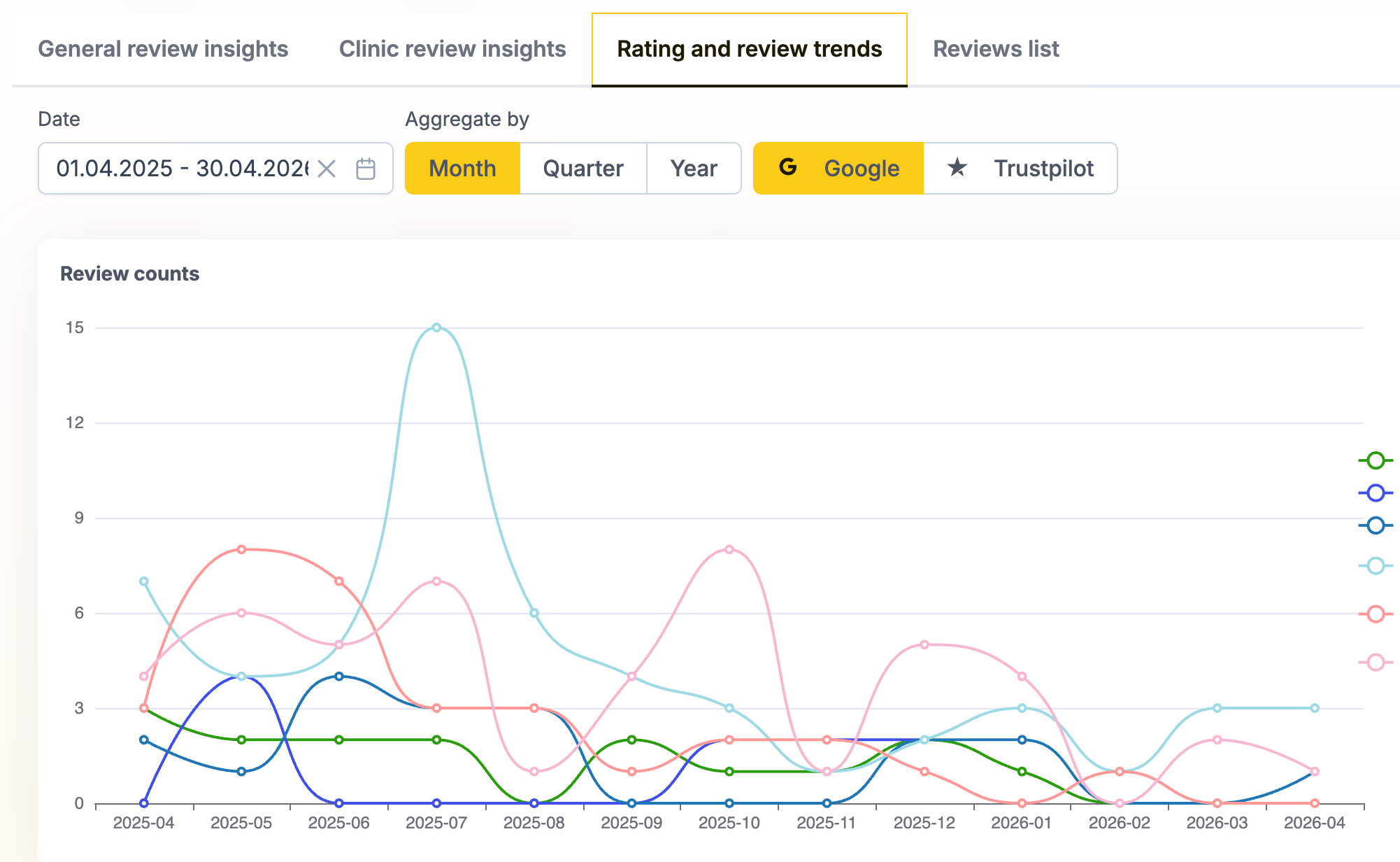This screenshot has height=862, width=1400.
Task: Toggle the dark blue series legend marker
Action: point(1375,525)
